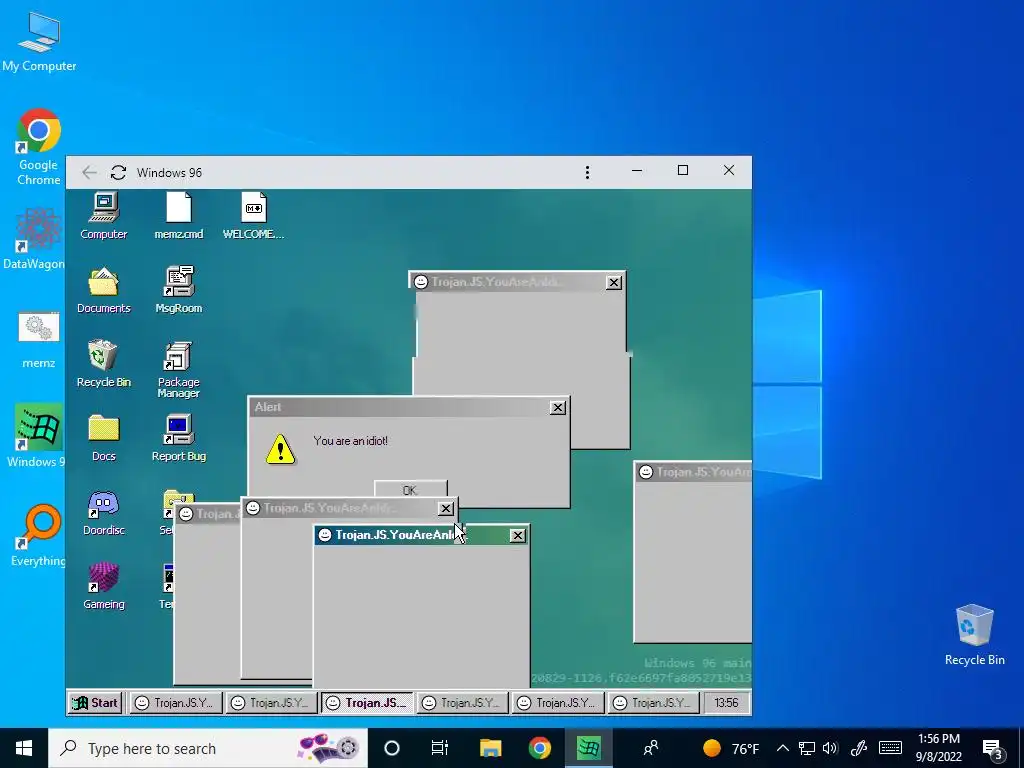This screenshot has width=1024, height=768.
Task: Launch the Report Bug shortcut
Action: (x=178, y=438)
